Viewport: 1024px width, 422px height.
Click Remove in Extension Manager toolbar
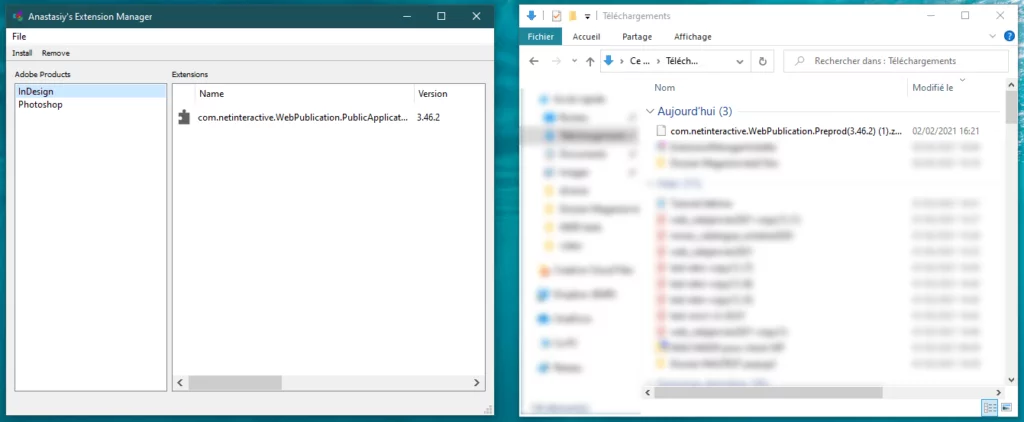[x=56, y=53]
